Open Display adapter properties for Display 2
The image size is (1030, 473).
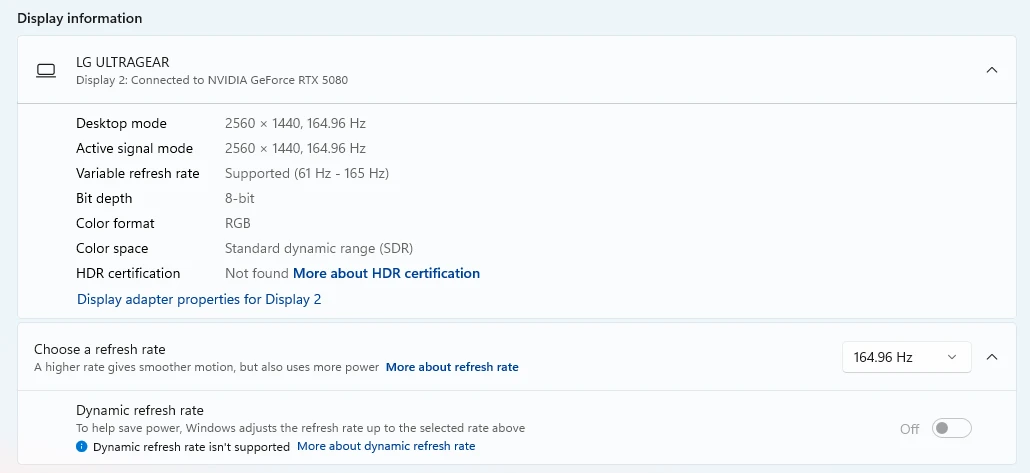tap(199, 300)
